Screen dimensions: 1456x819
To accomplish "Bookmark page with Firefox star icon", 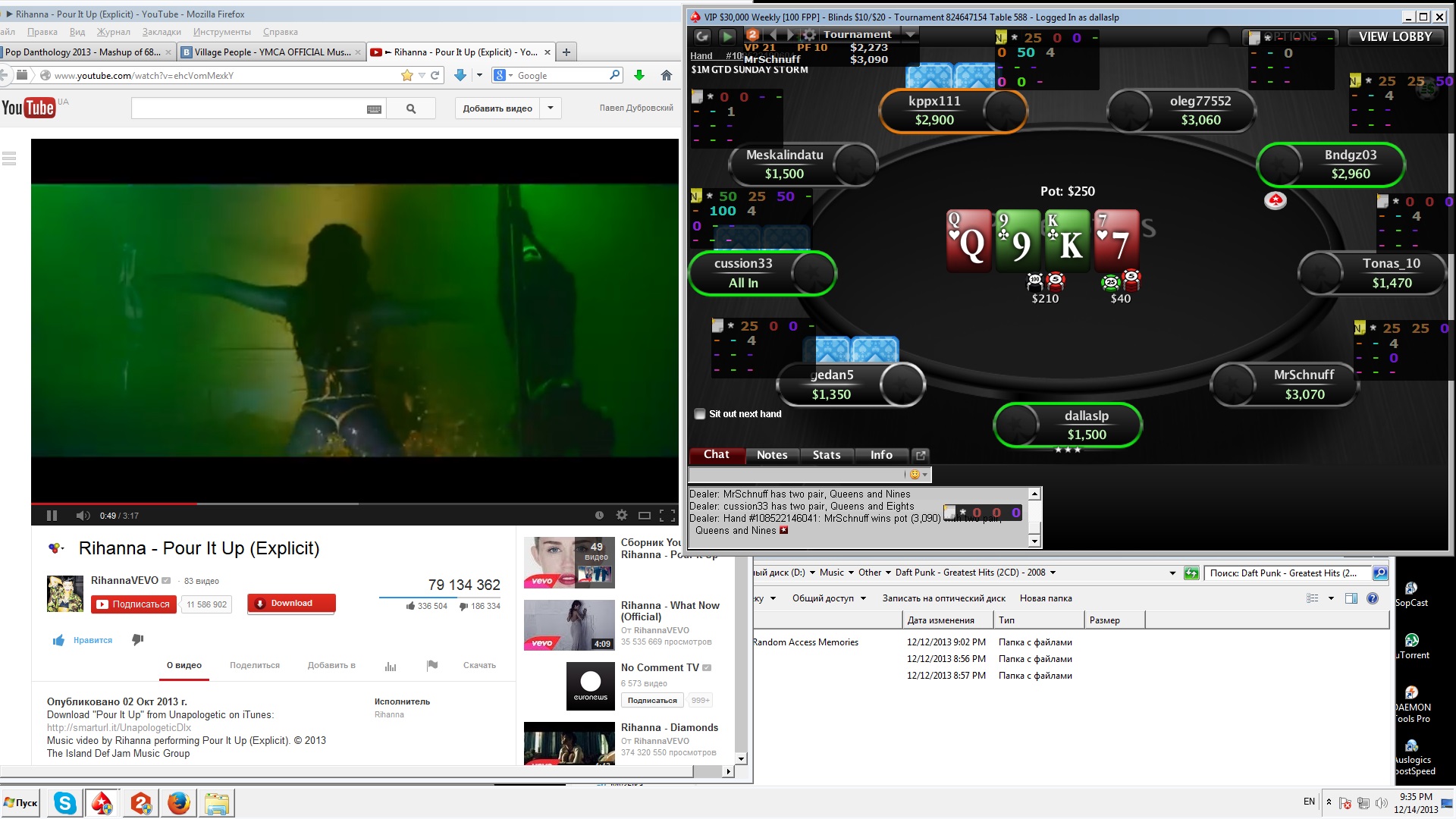I will coord(407,75).
